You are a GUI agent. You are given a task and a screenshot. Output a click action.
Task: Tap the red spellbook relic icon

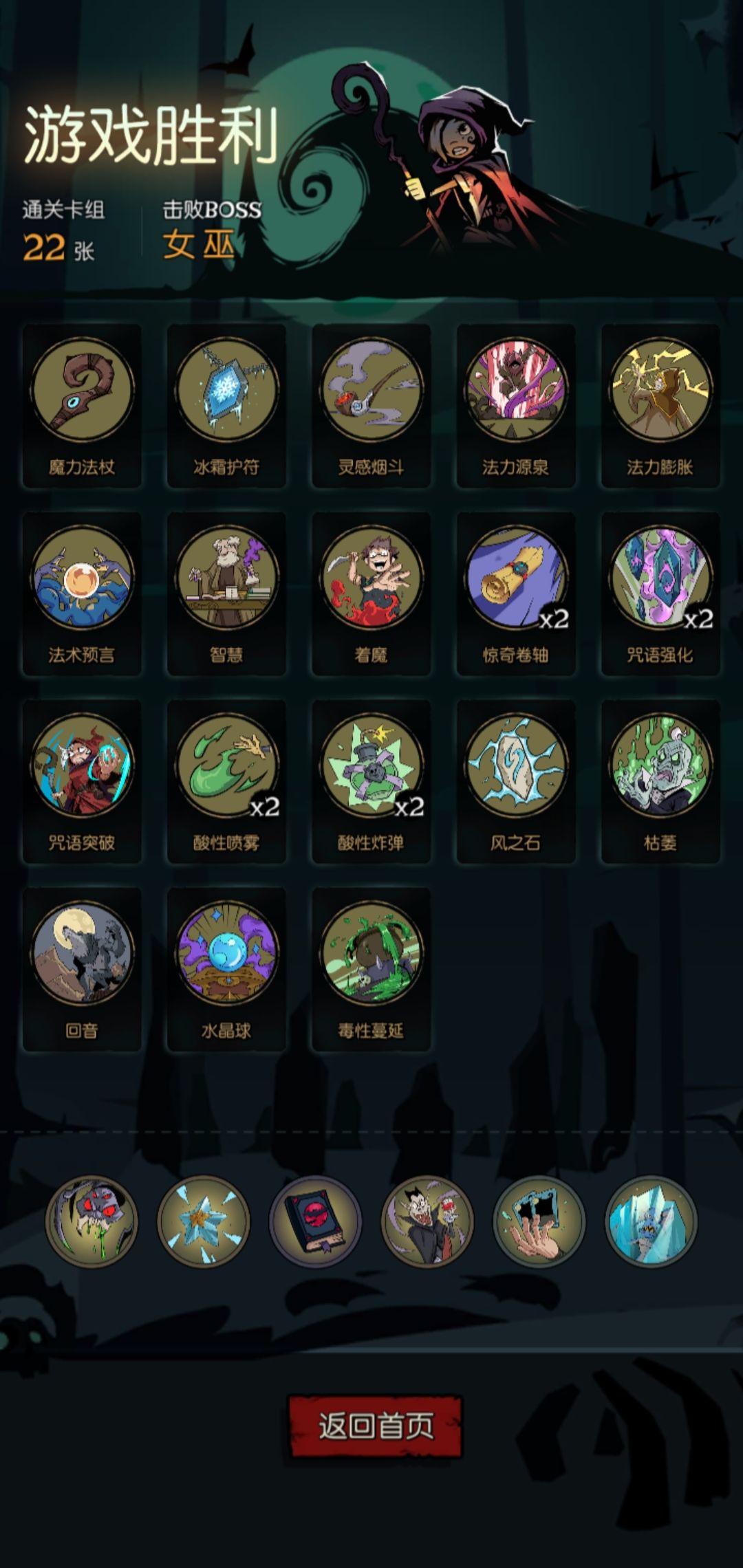tap(315, 1221)
